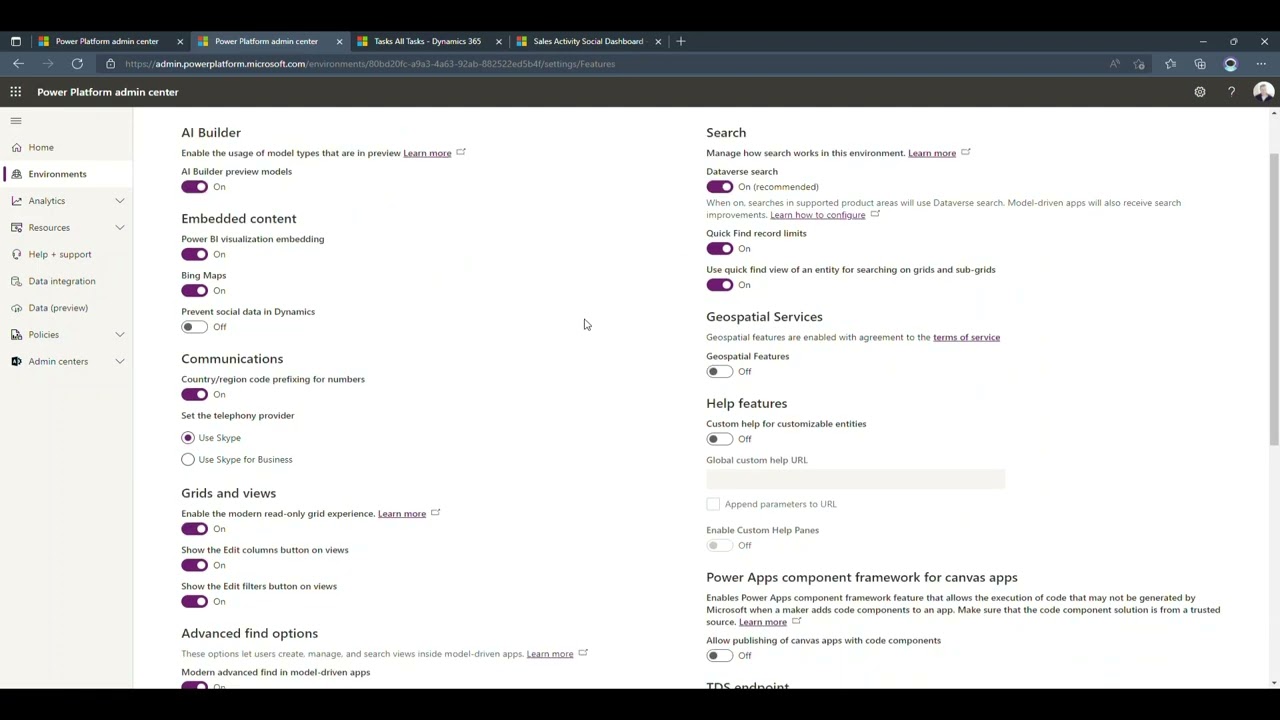Toggle Country/region code prefixing for numbers

[194, 395]
